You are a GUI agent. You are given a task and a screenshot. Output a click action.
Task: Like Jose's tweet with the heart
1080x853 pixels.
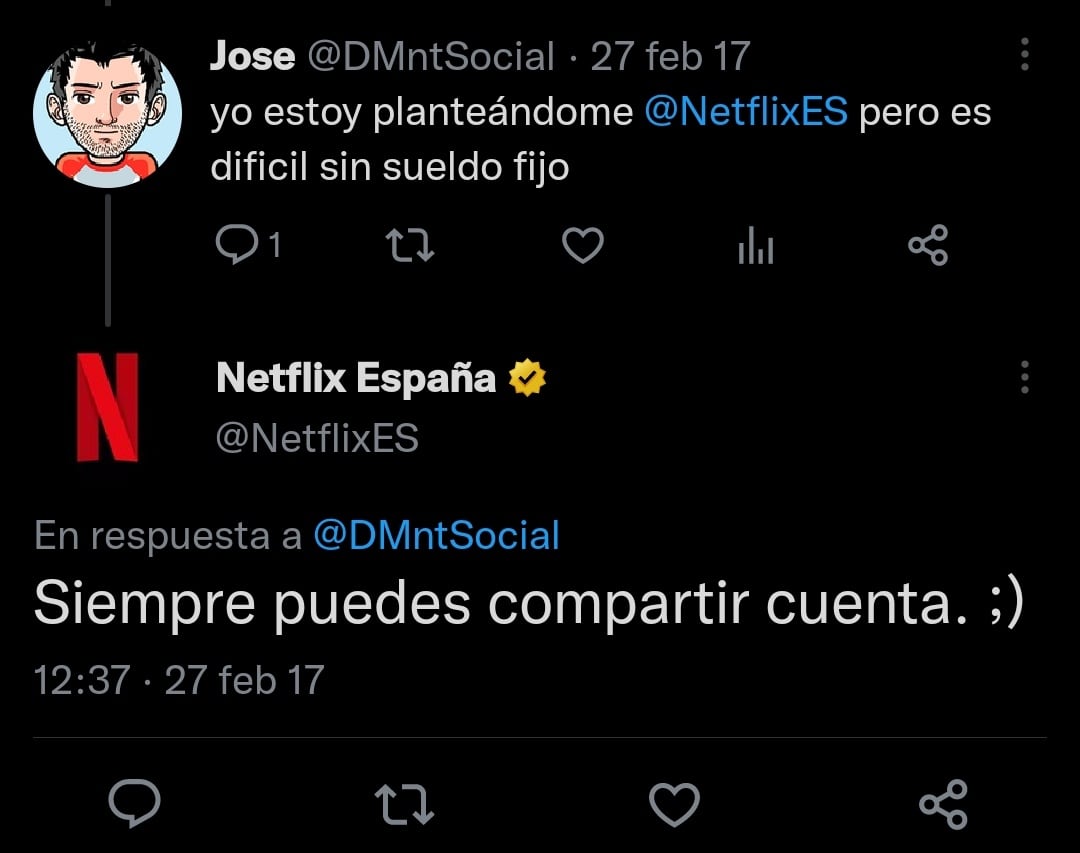point(582,246)
